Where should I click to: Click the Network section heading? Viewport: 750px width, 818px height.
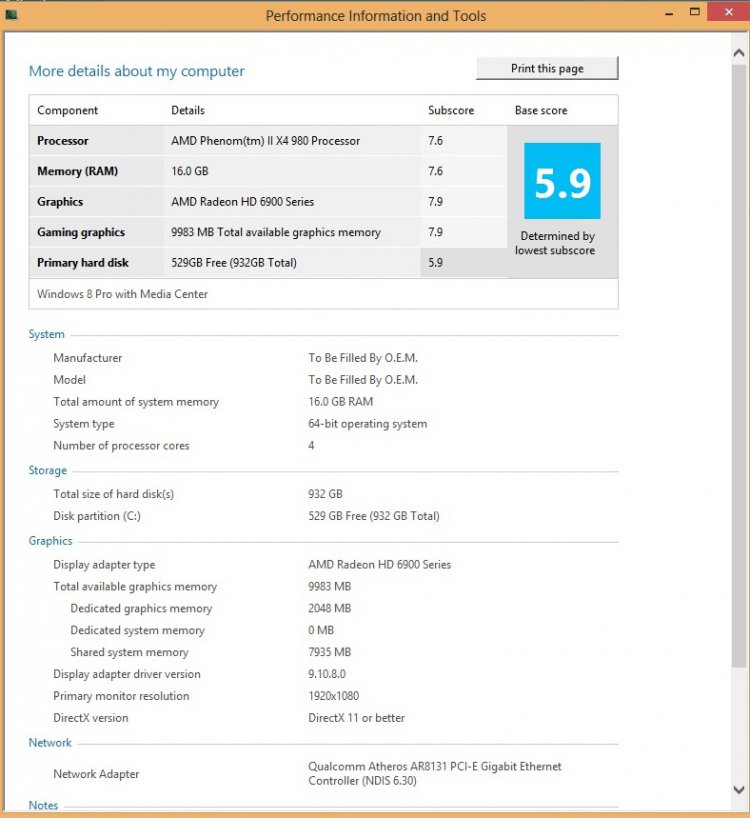click(50, 743)
